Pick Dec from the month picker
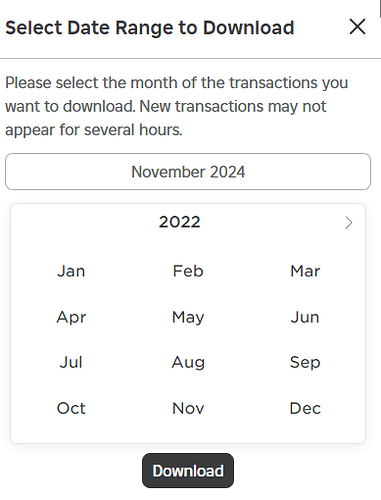 tap(305, 408)
